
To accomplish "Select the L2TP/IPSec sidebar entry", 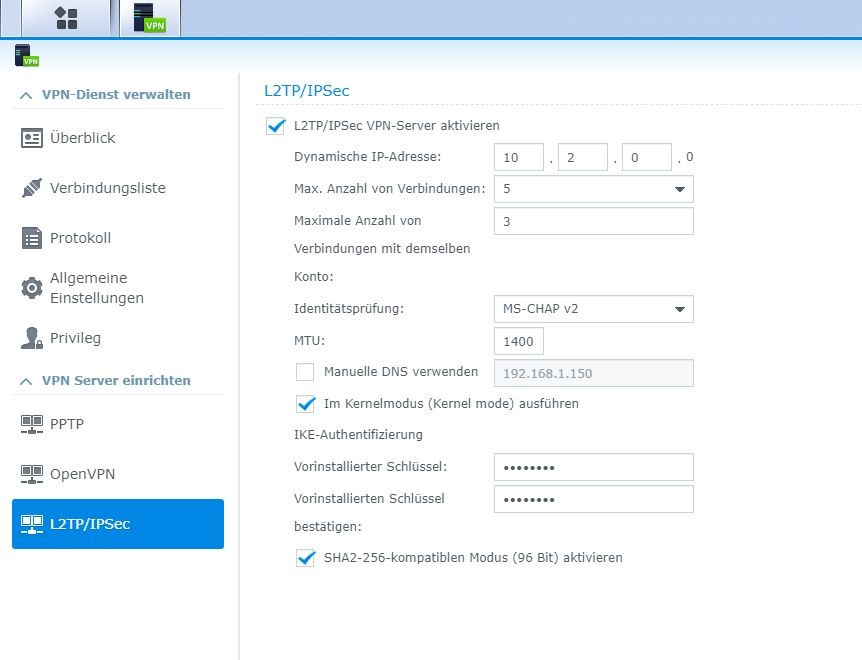I will pos(118,524).
